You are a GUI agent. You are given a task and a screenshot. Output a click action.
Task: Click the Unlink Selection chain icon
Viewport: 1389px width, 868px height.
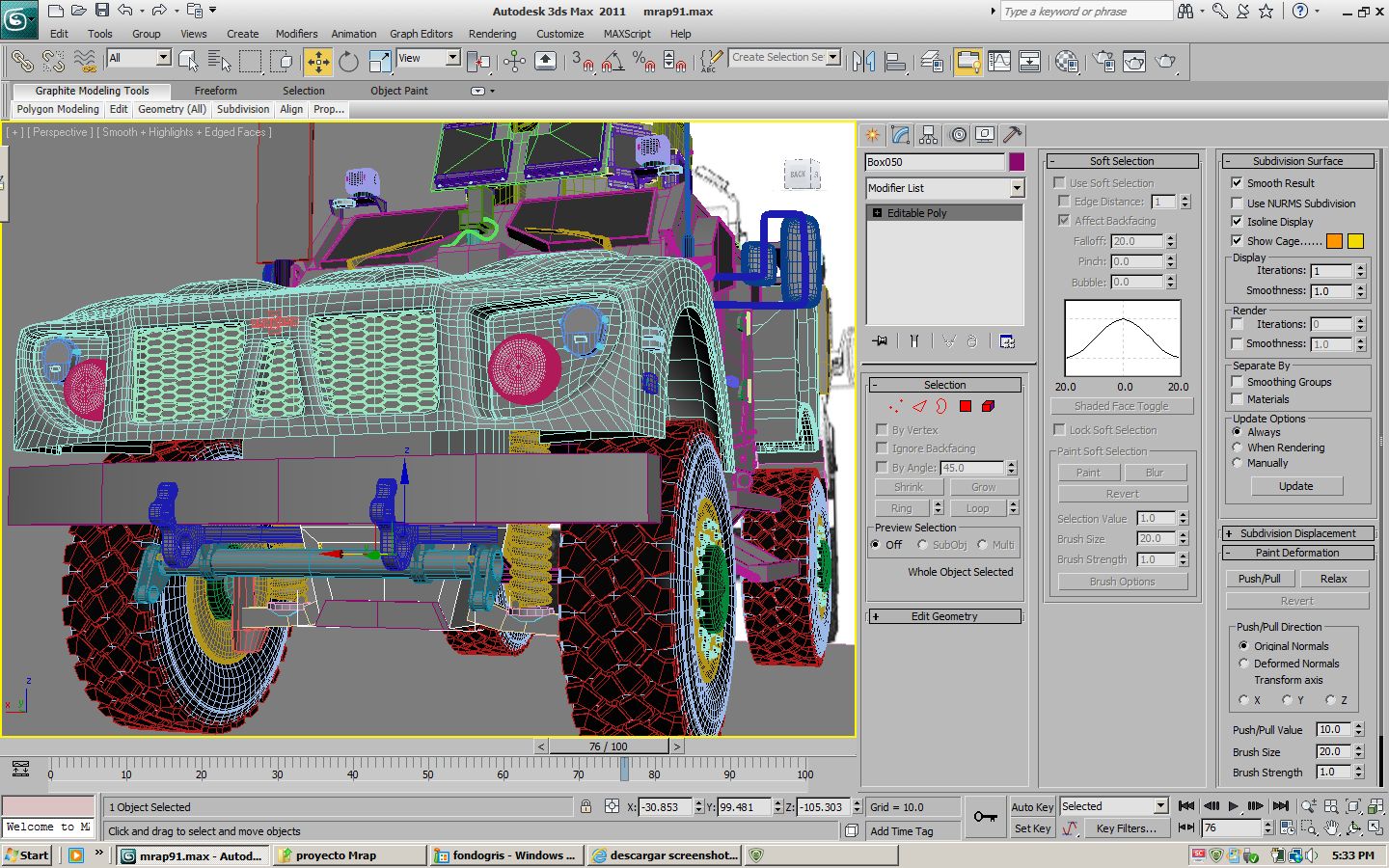(53, 62)
